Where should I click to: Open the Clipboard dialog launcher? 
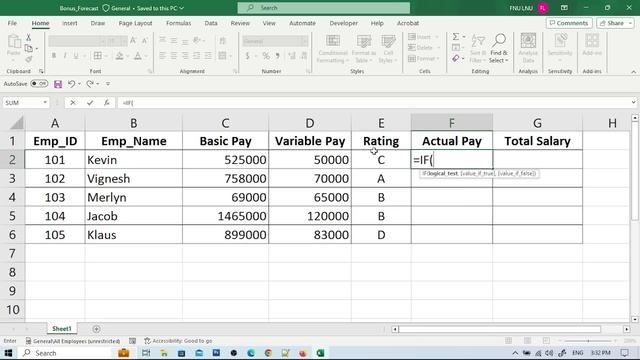[x=41, y=71]
